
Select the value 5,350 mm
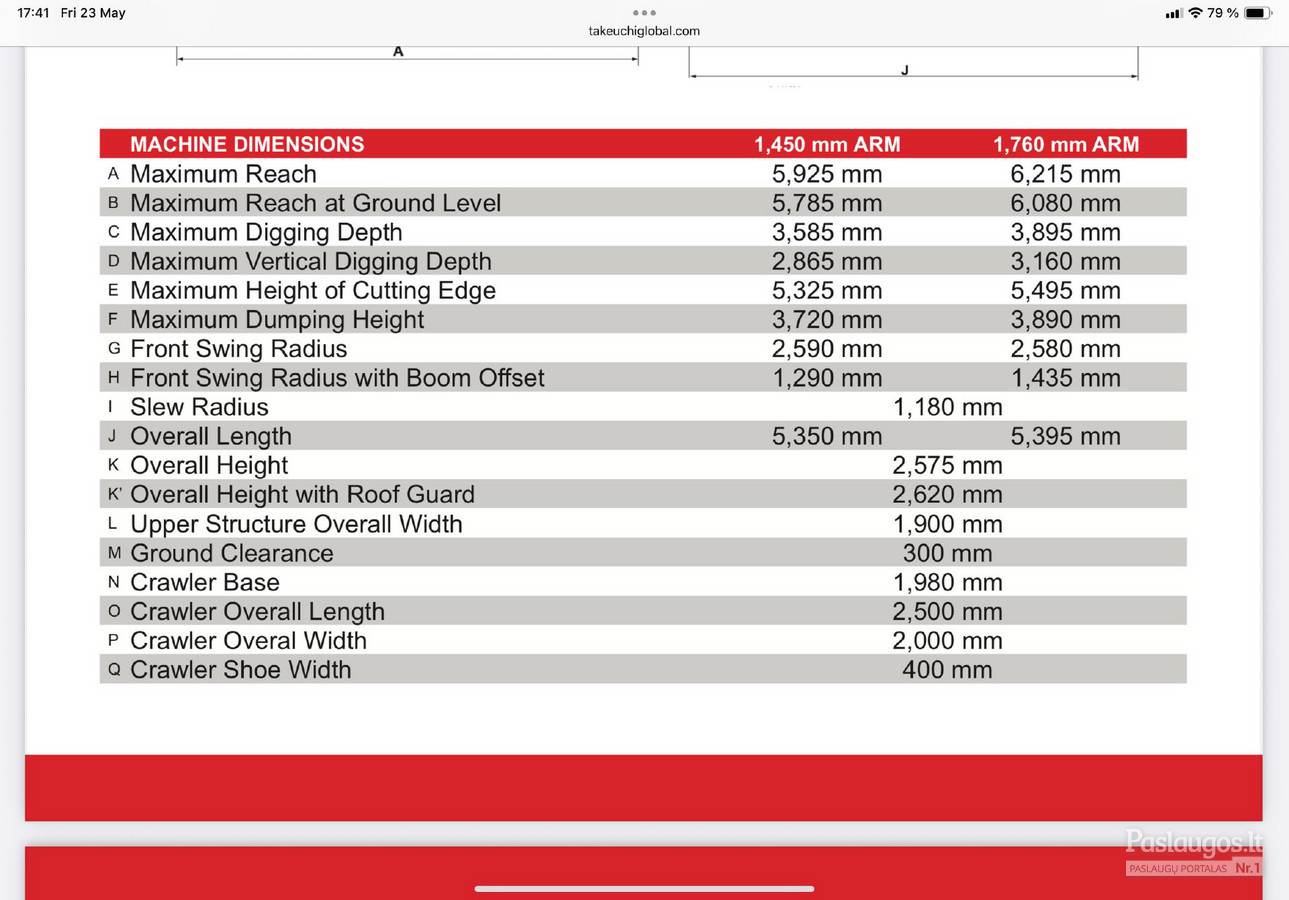pyautogui.click(x=827, y=436)
